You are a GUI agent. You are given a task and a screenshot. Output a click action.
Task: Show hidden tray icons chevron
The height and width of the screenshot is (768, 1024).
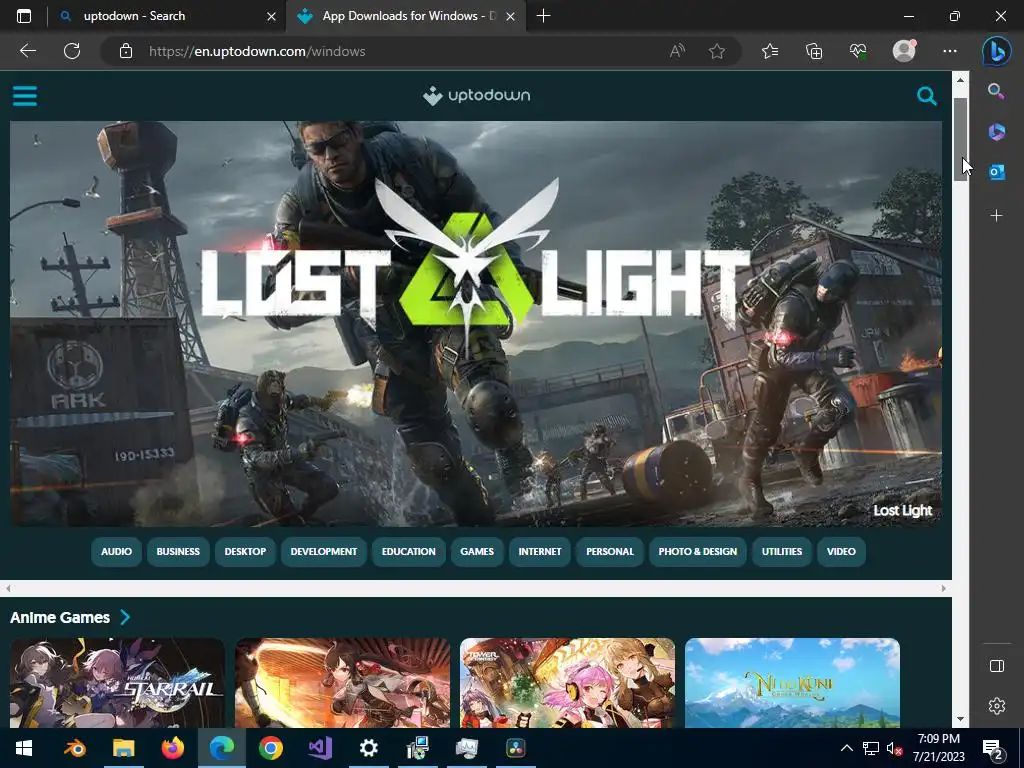click(846, 748)
